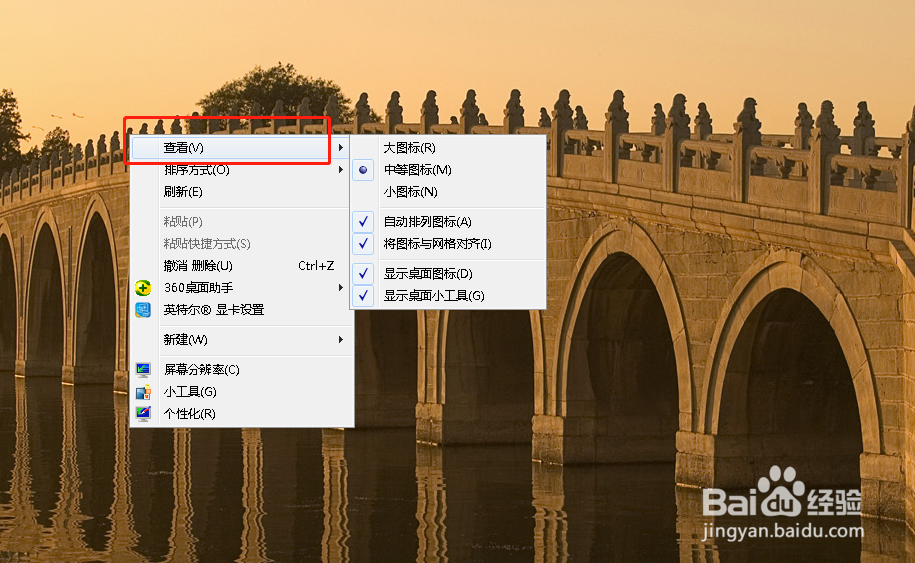Click the Ctrl+Z shortcut text
915x563 pixels.
point(316,266)
